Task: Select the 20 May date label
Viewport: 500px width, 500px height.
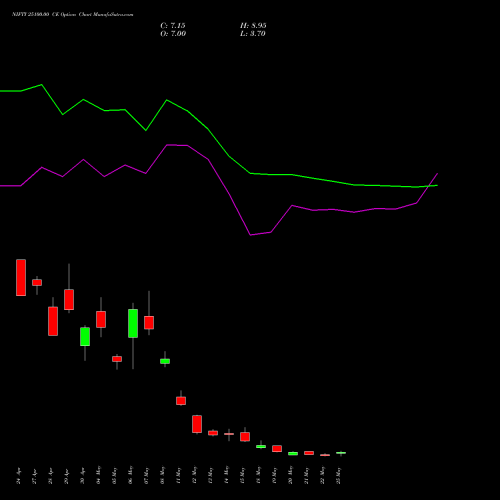Action: coord(290,475)
